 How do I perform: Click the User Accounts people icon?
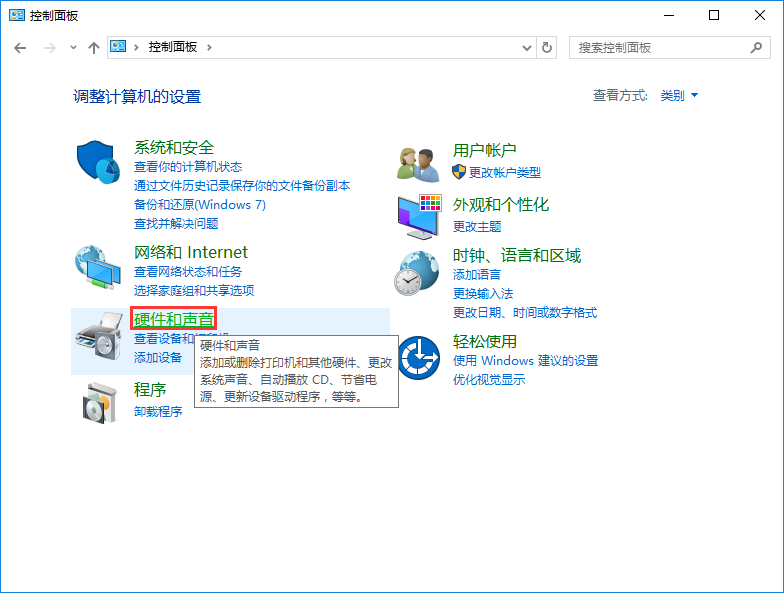point(418,162)
